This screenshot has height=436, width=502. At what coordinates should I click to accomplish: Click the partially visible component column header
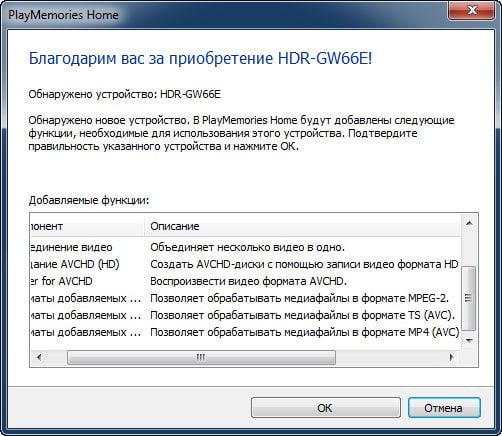coord(87,226)
